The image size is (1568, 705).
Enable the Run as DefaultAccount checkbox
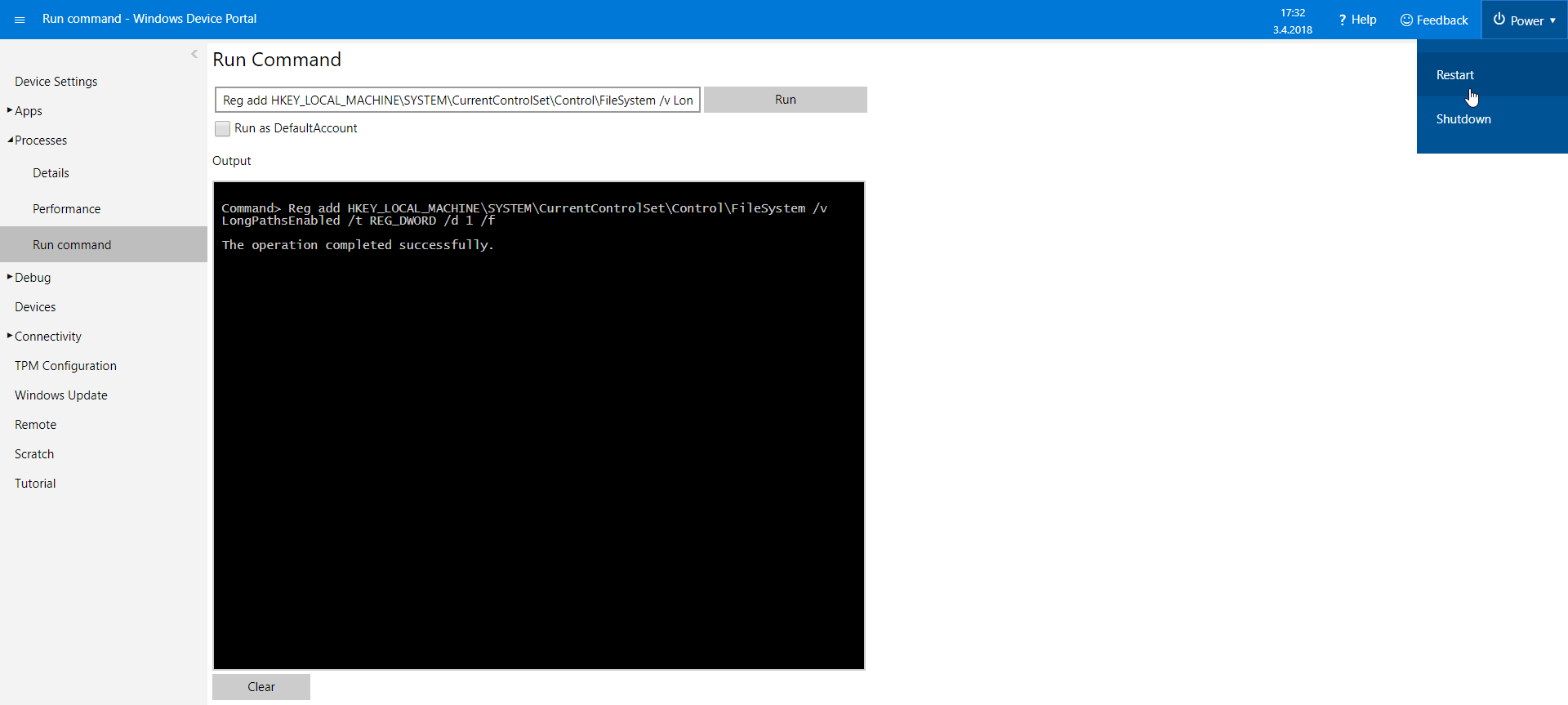222,128
